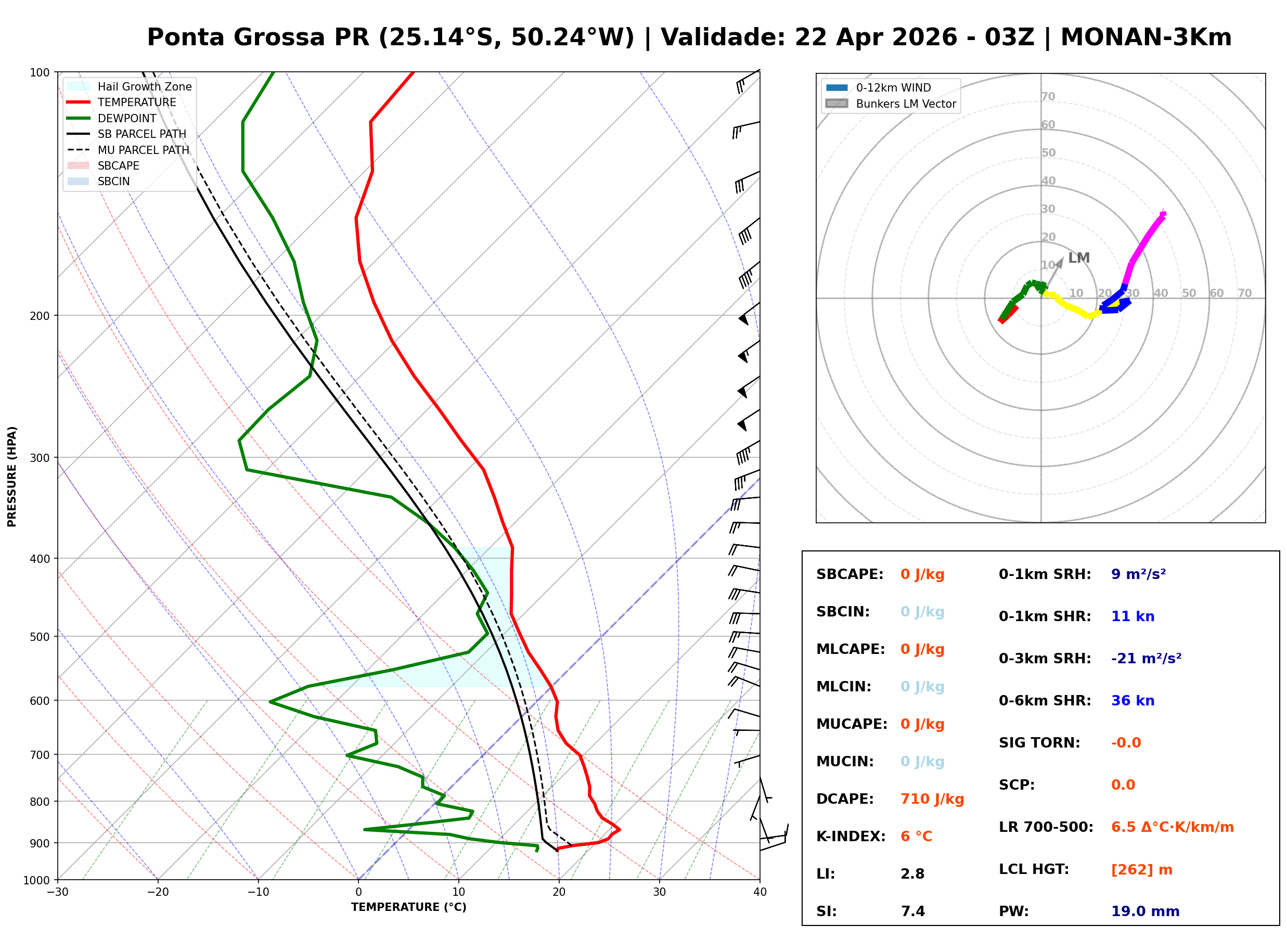Click the red TEMPERATURE legend line
Viewport: 1287px width, 952px height.
79,102
